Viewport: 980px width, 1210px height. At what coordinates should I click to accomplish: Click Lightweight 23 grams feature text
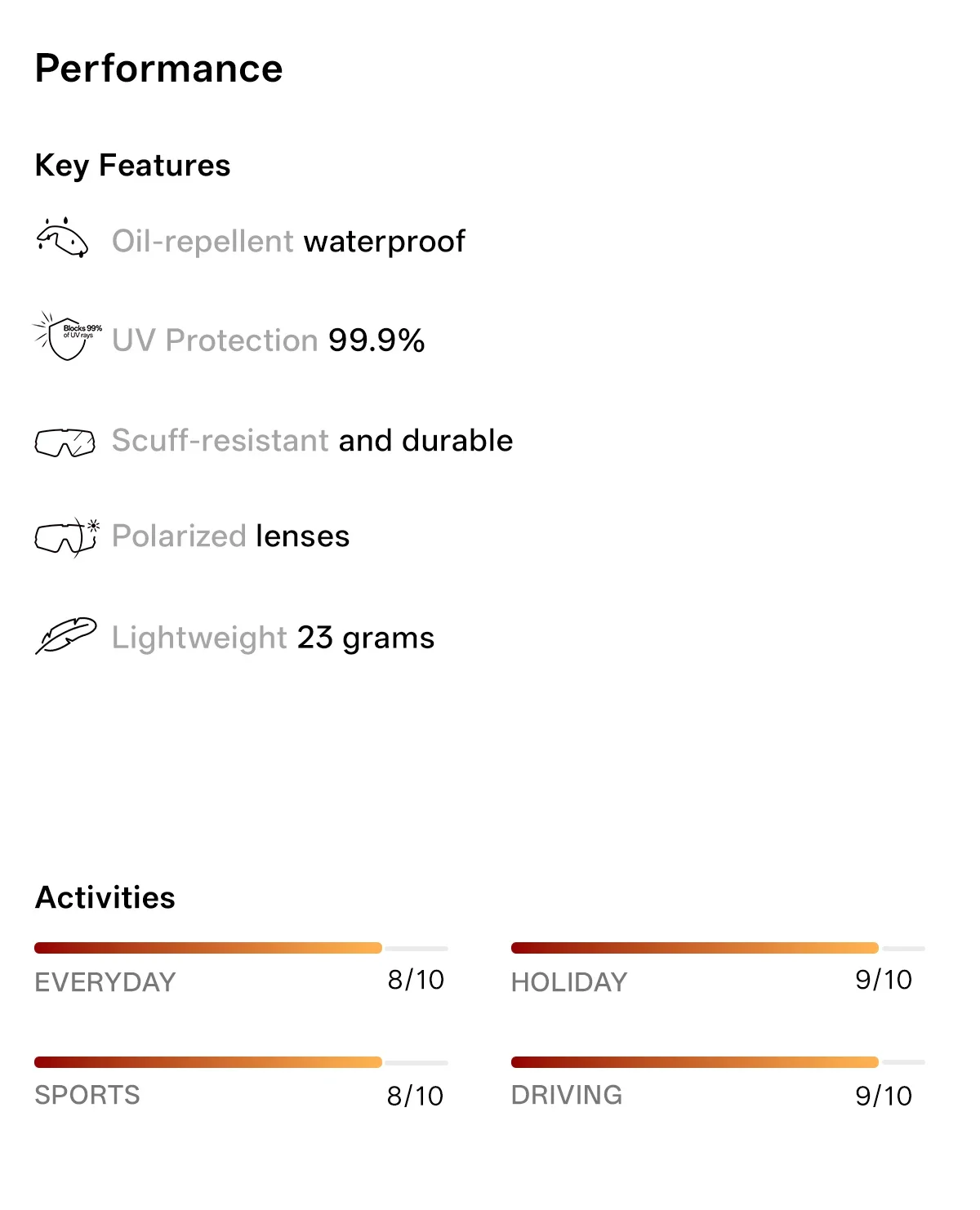coord(274,638)
